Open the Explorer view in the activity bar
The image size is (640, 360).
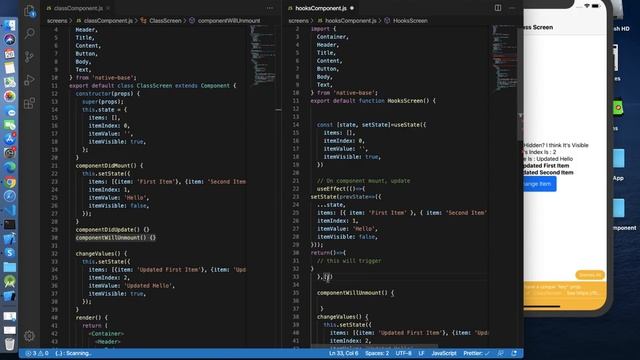point(29,11)
